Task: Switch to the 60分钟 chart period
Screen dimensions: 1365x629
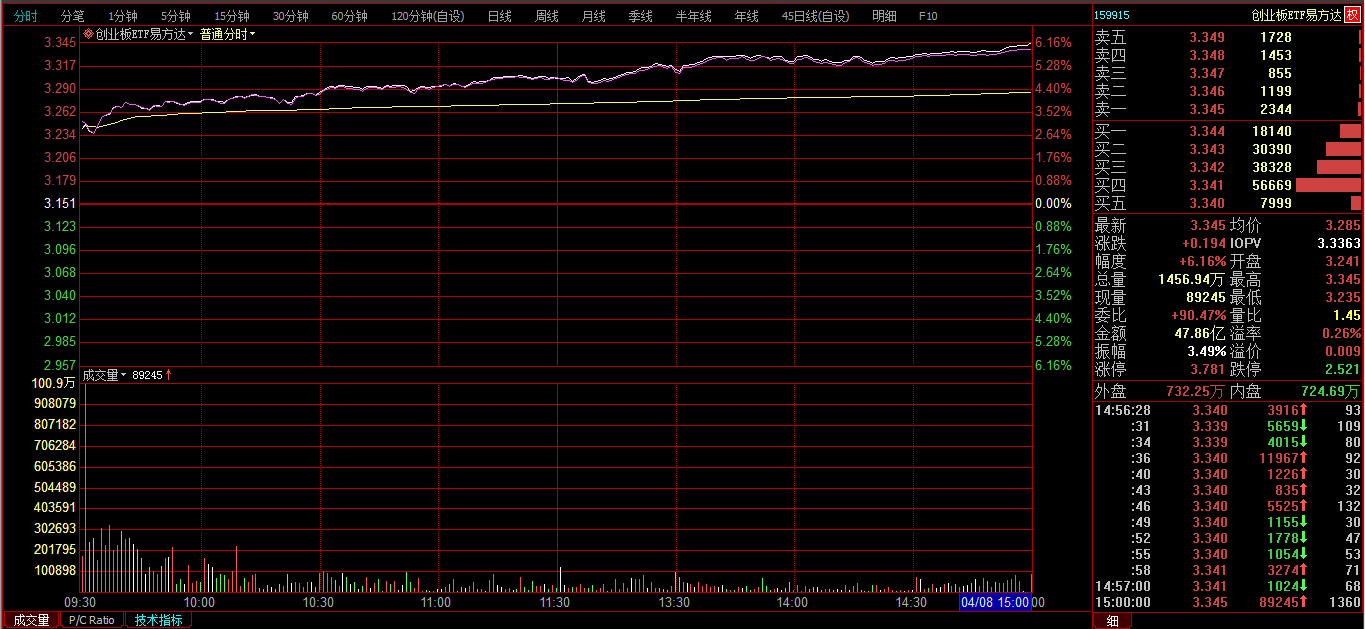Action: click(349, 16)
